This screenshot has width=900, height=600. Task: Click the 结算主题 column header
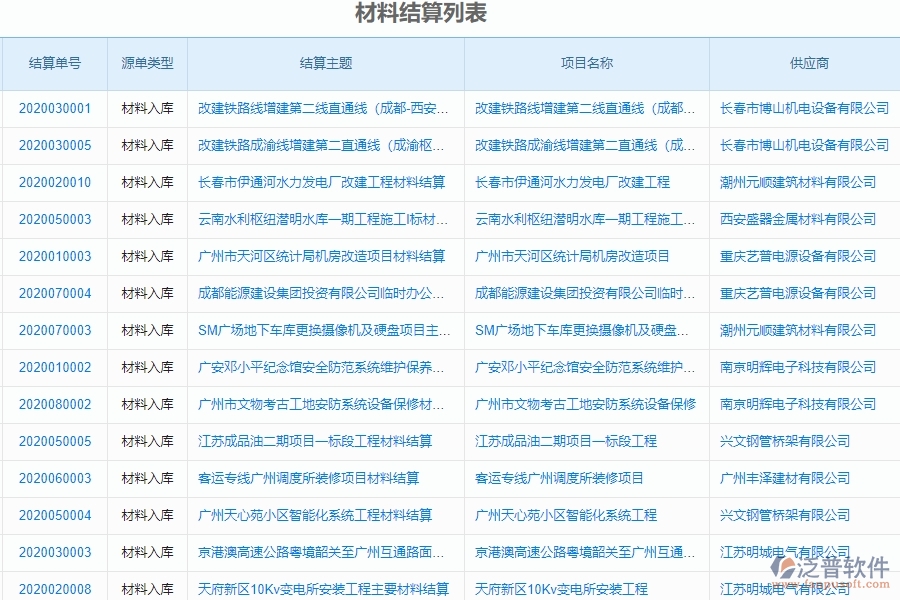[x=322, y=63]
